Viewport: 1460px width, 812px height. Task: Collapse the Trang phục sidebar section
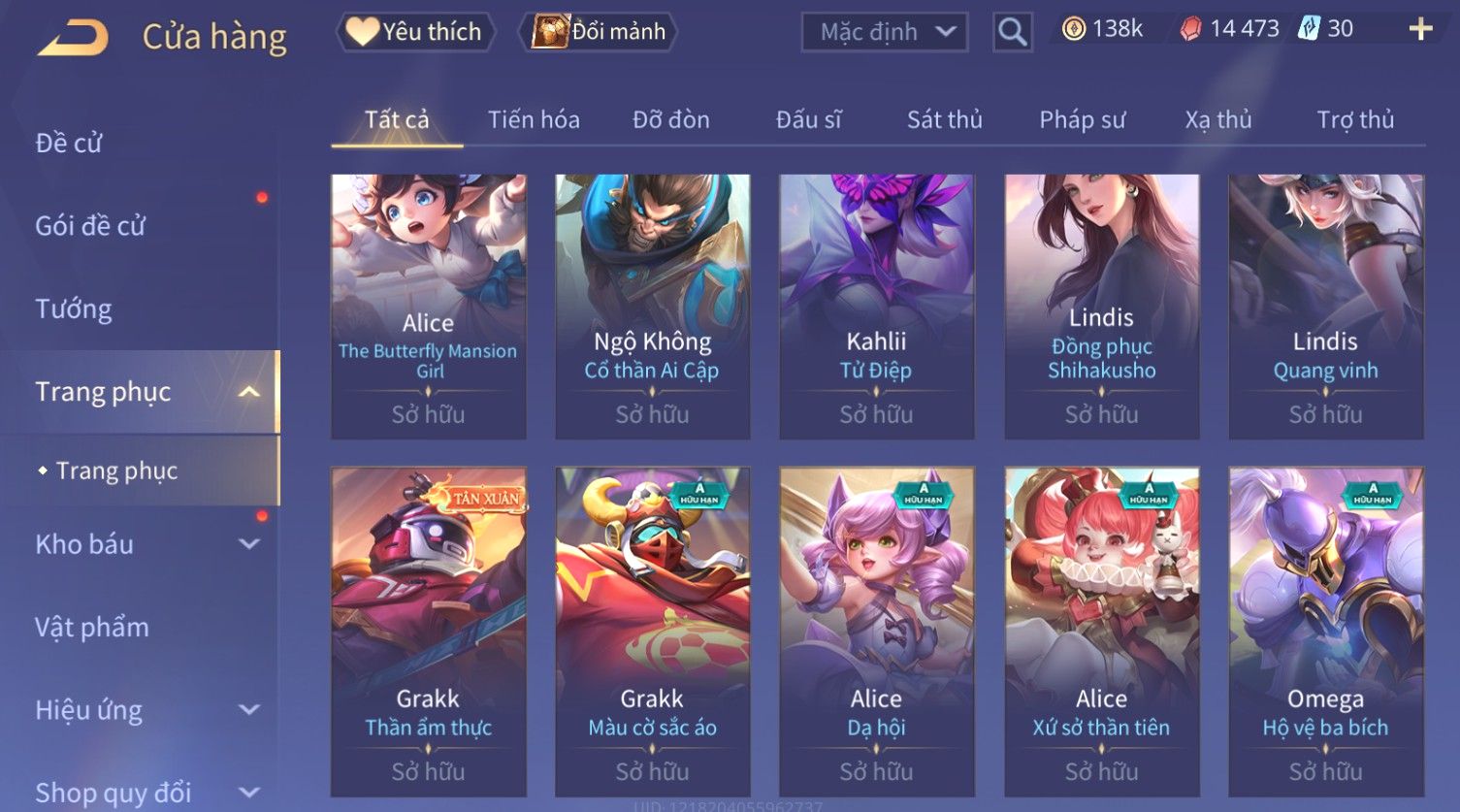249,392
